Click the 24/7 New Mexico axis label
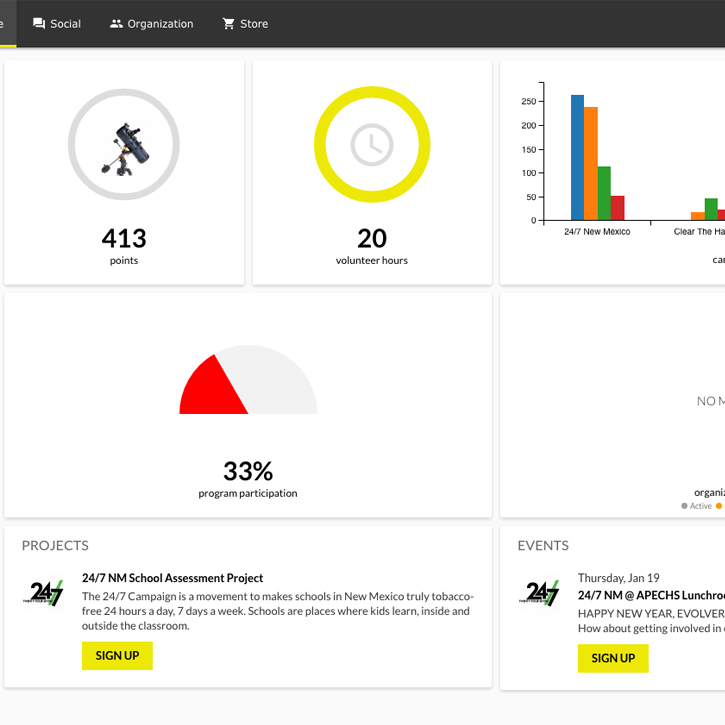The height and width of the screenshot is (725, 725). [x=597, y=232]
